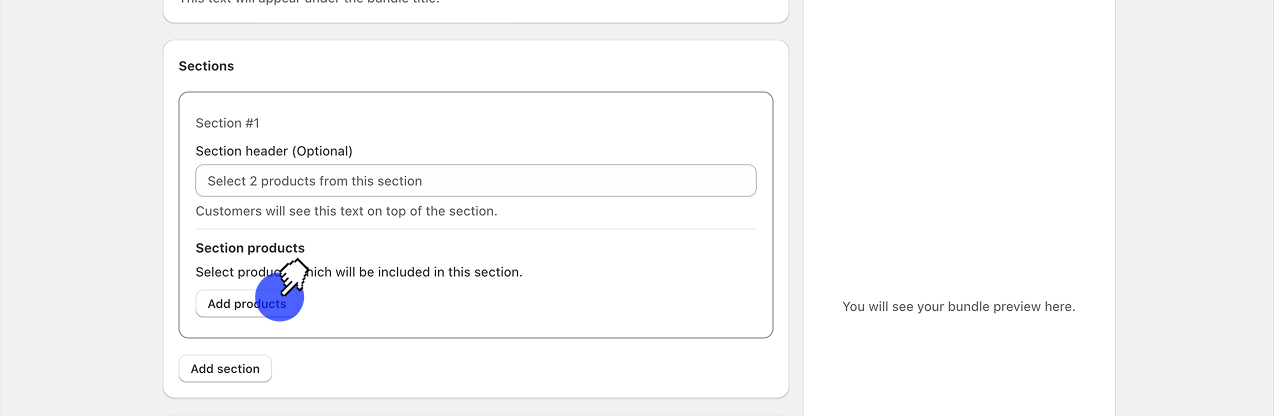This screenshot has height=416, width=1274.
Task: Click blank area of the preview panel
Action: (958, 150)
